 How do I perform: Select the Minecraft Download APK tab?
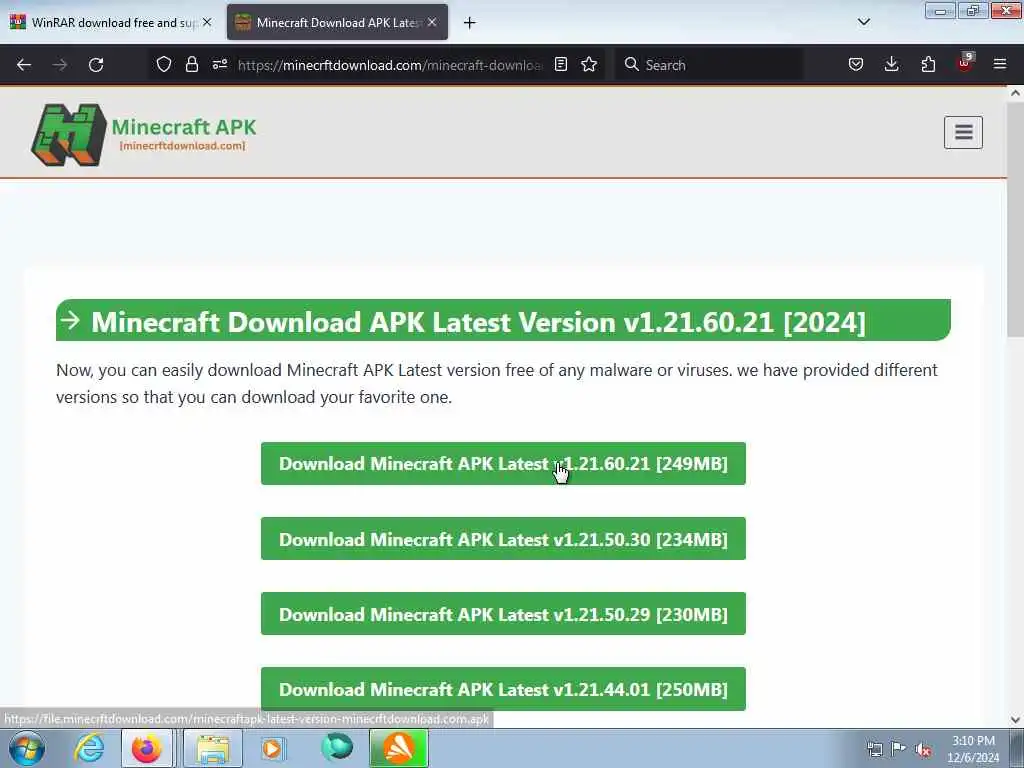[337, 23]
